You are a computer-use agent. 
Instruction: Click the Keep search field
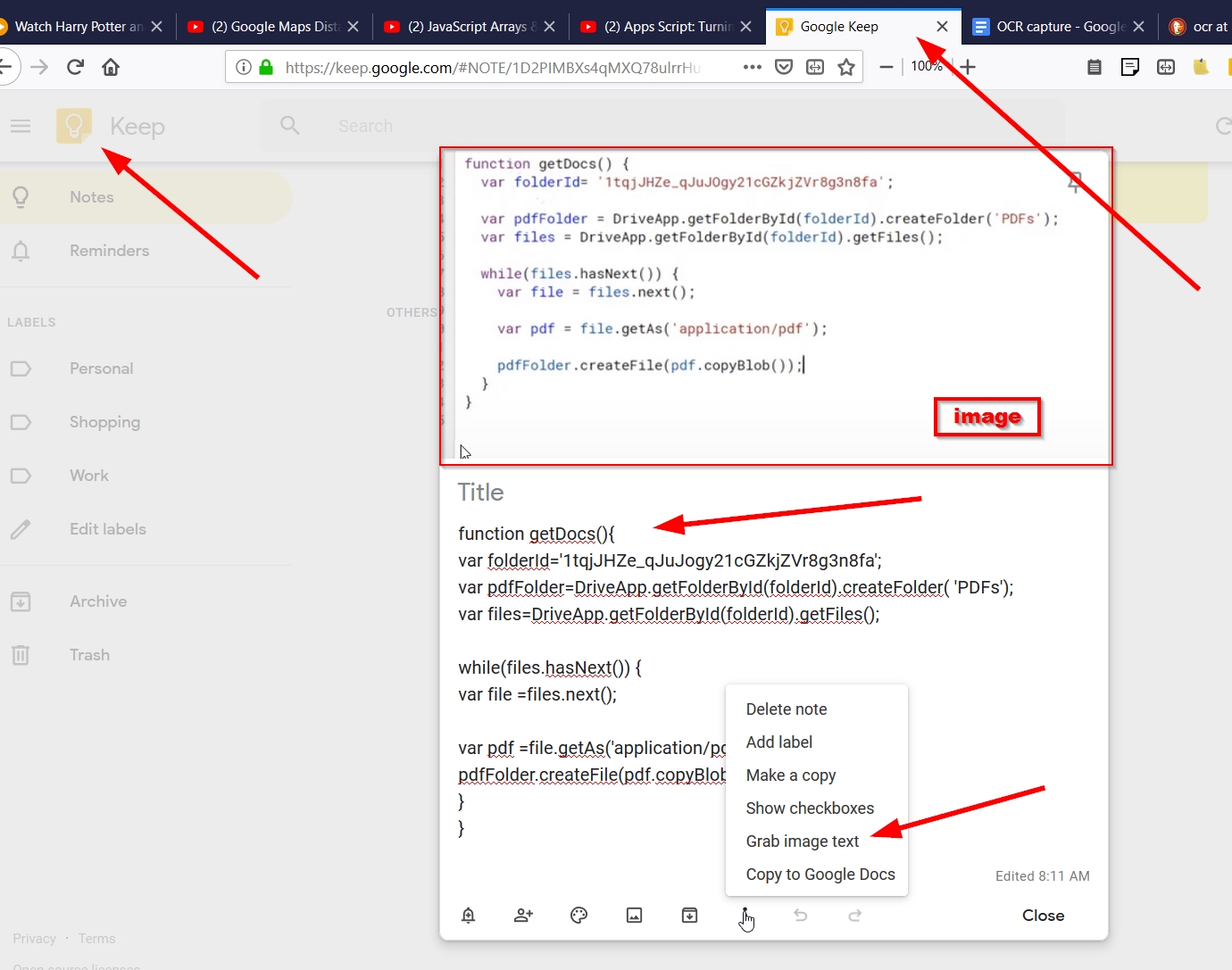click(625, 127)
